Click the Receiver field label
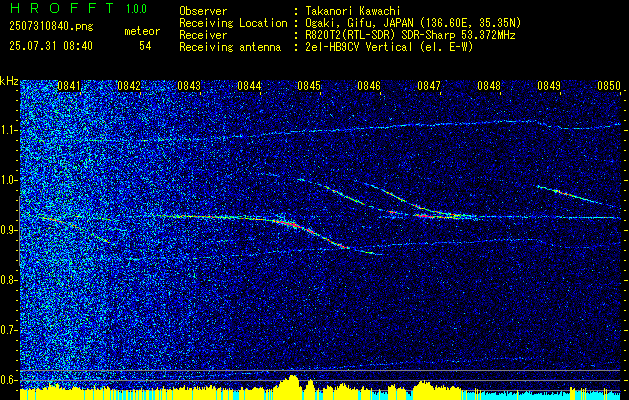Image resolution: width=629 pixels, height=400 pixels. point(203,35)
